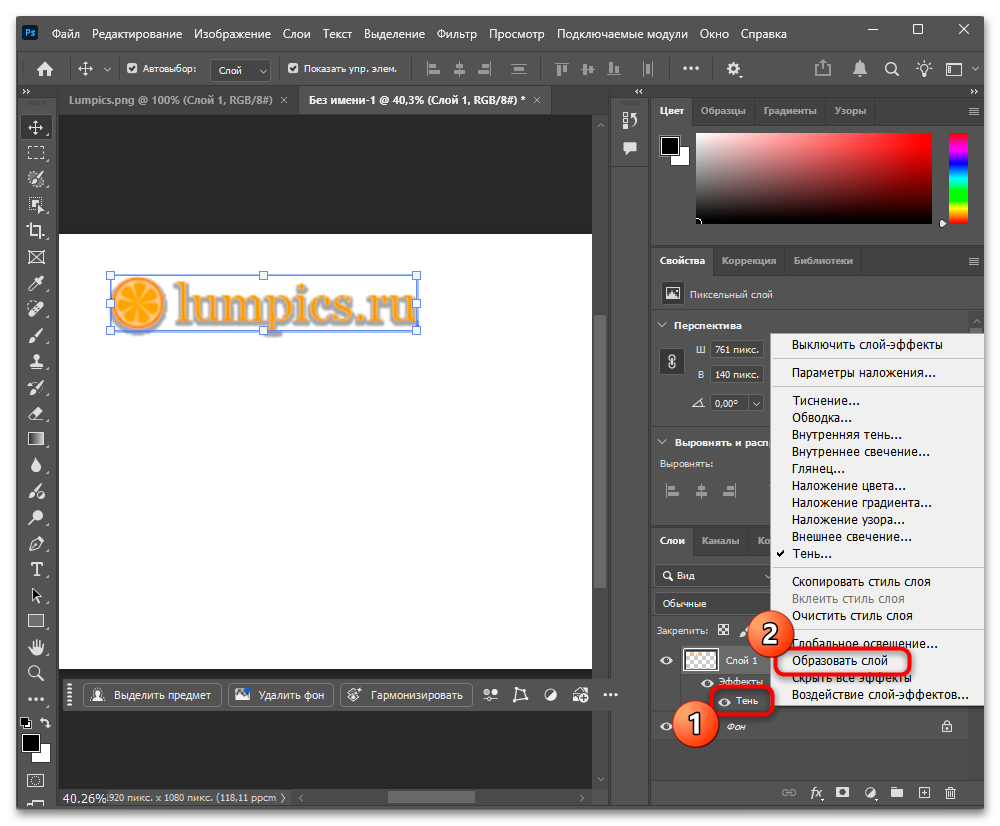Screen dimensions: 1000x826
Task: Click Выделить предмет button
Action: point(152,695)
